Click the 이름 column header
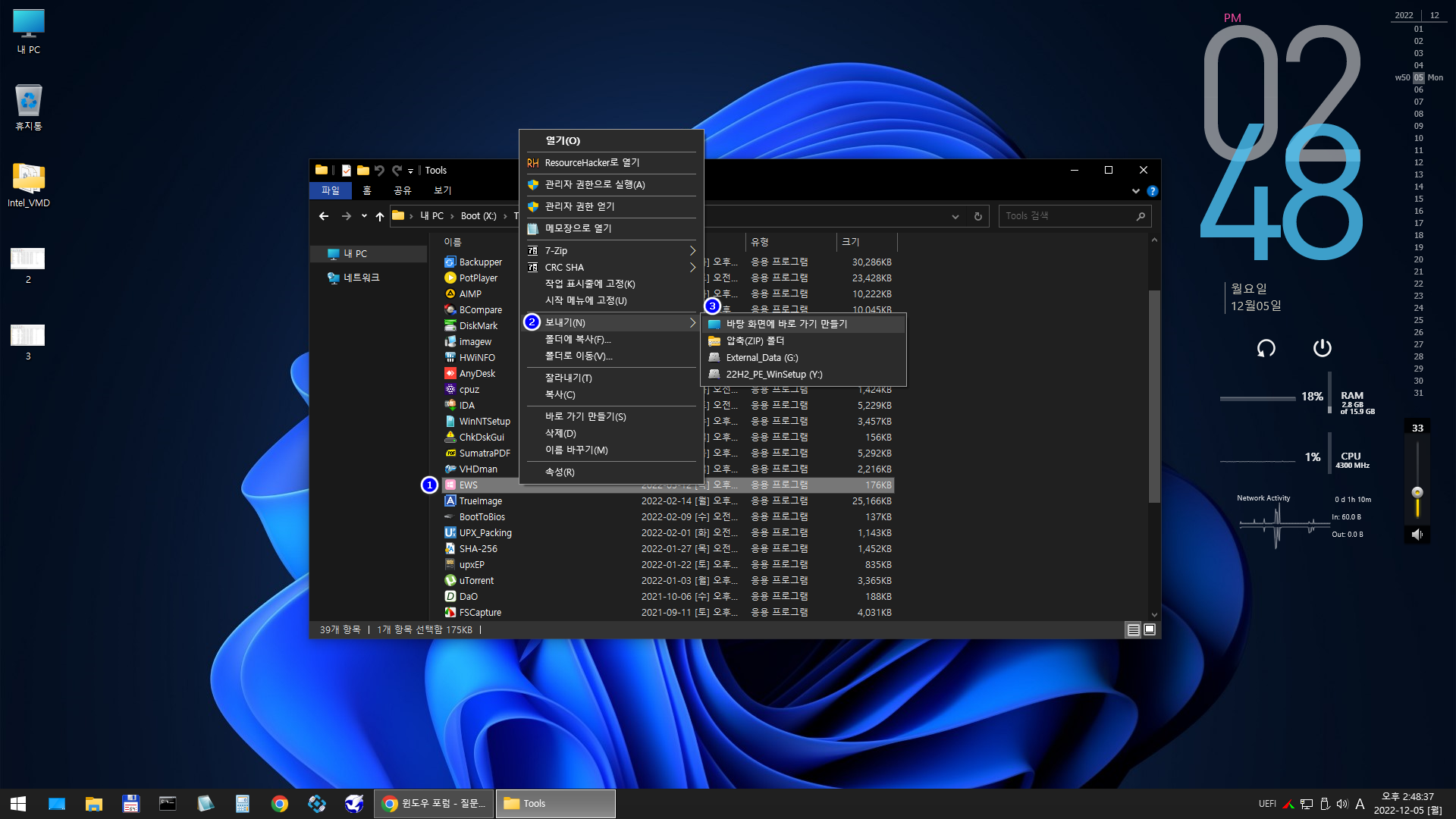This screenshot has width=1456, height=819. click(x=453, y=242)
